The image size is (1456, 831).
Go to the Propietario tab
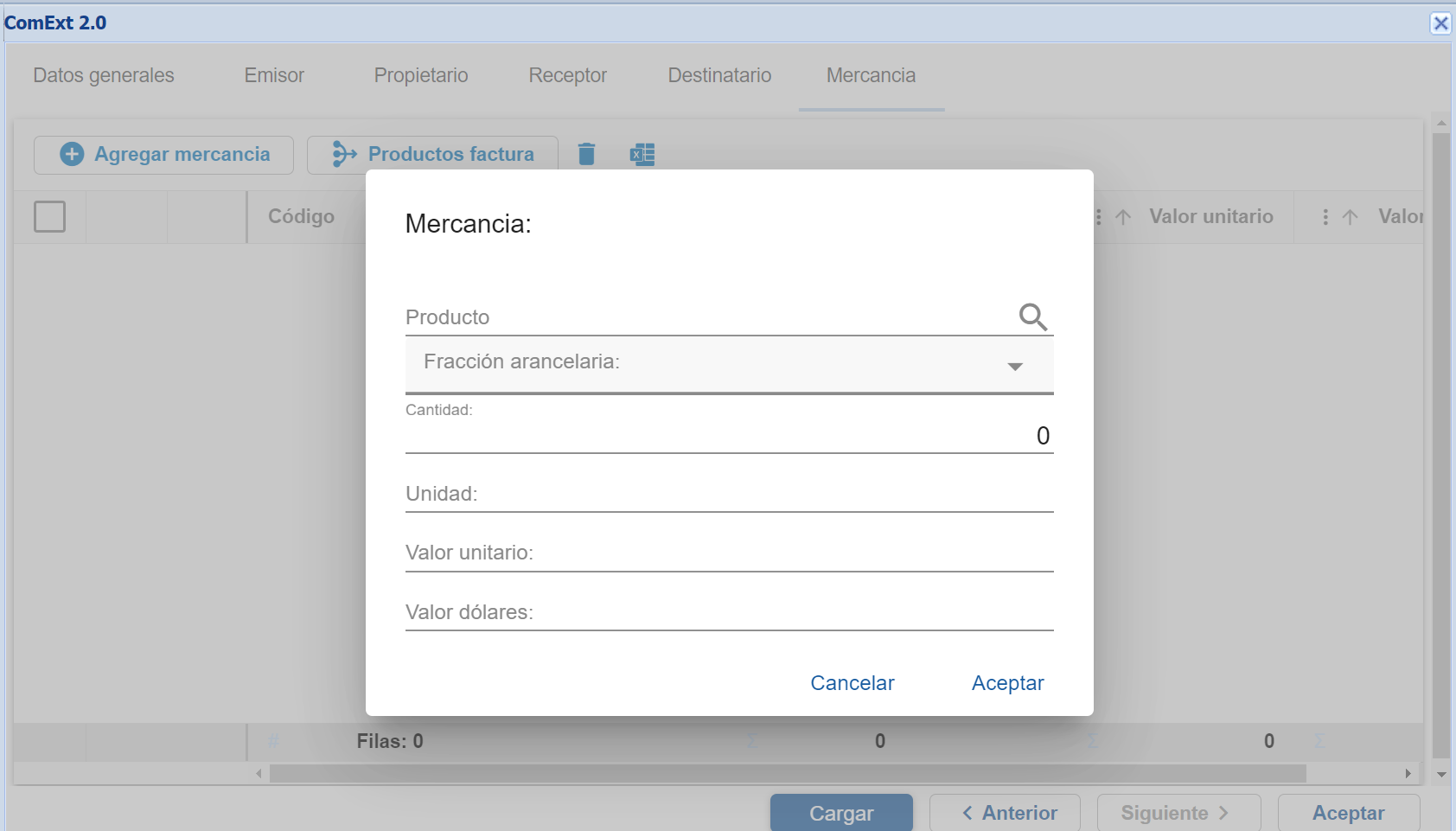(x=421, y=75)
